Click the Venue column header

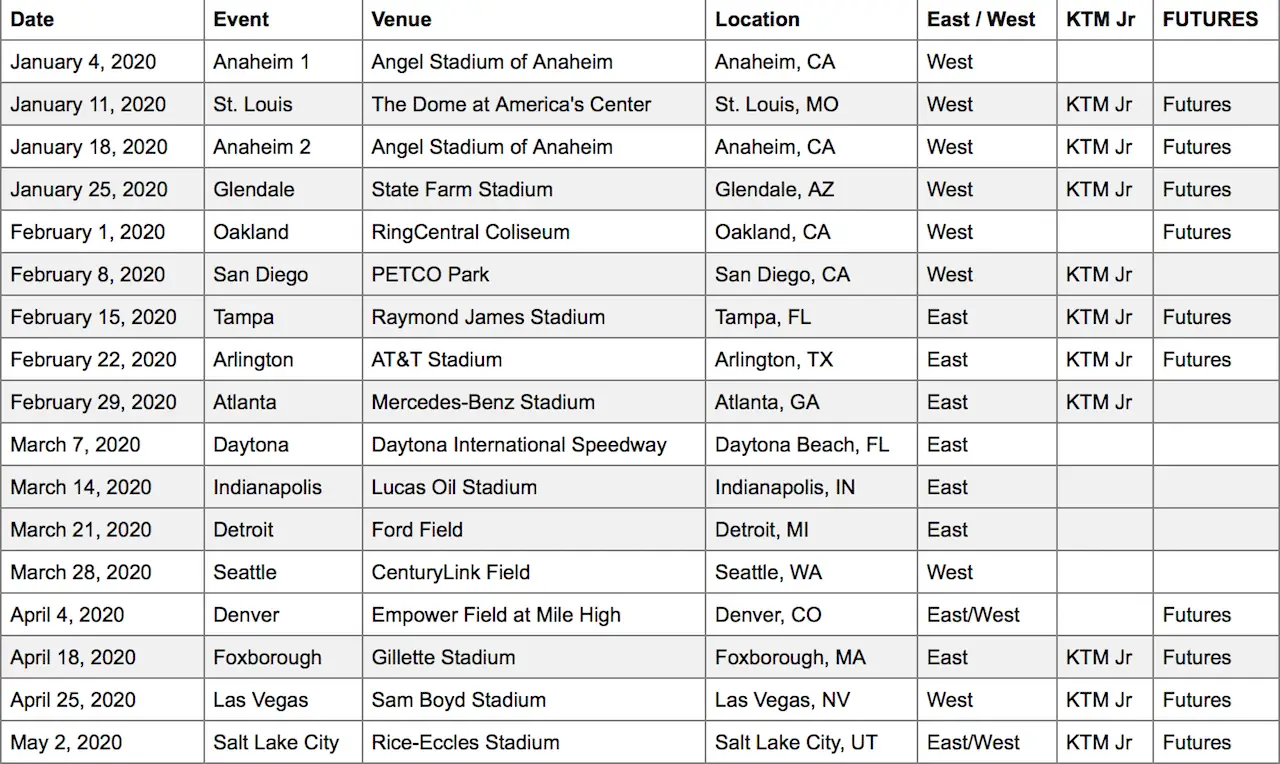(534, 19)
